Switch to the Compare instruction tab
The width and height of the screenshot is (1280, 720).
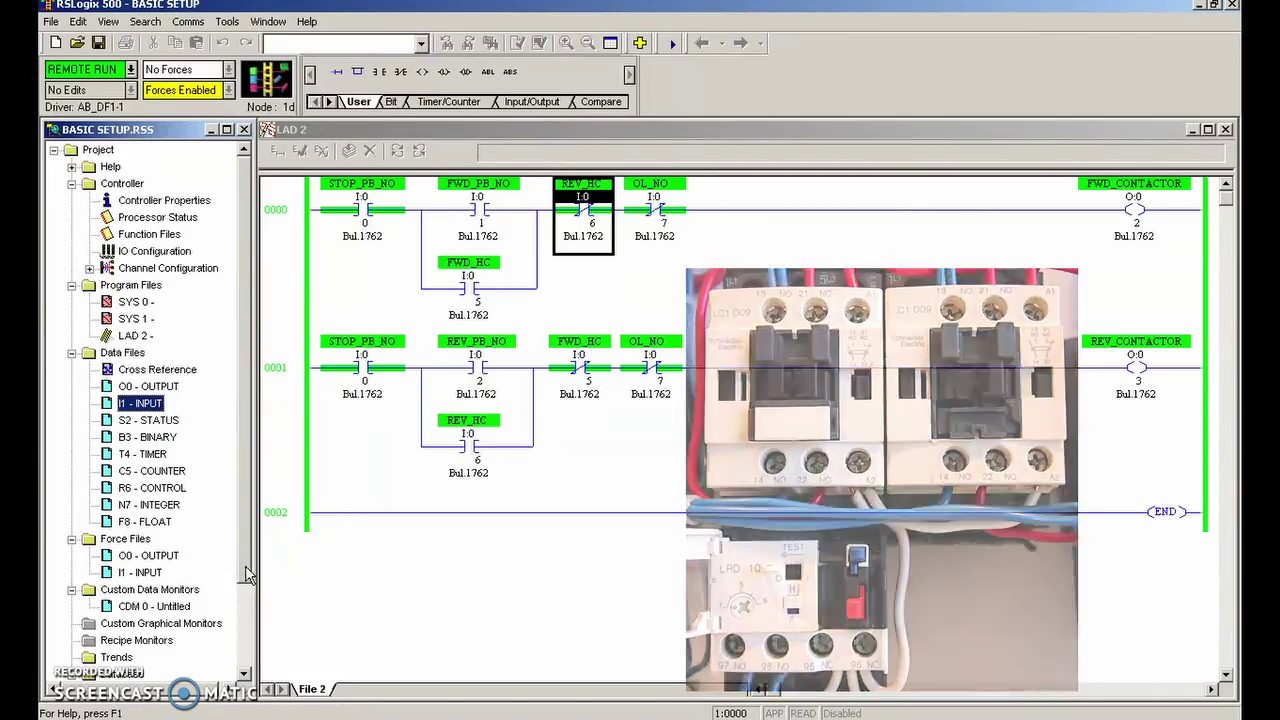tap(601, 102)
